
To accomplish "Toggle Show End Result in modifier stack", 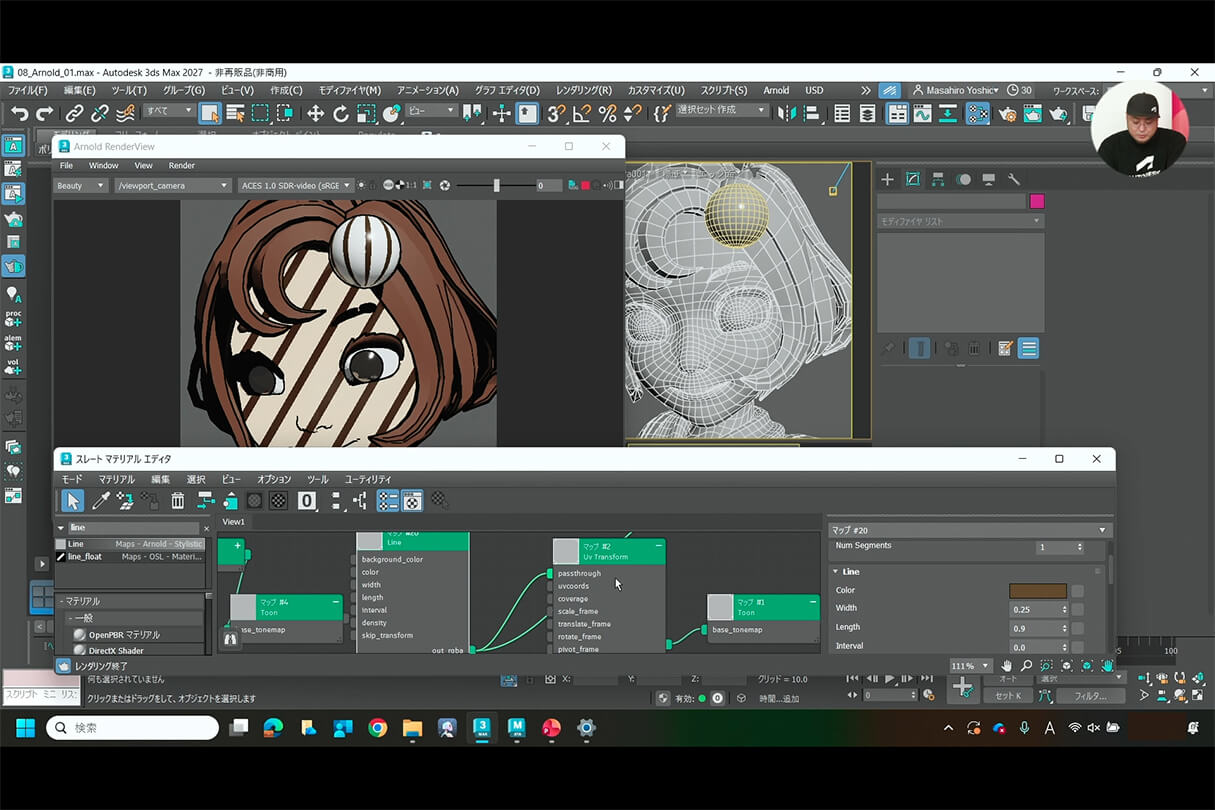I will pos(919,348).
